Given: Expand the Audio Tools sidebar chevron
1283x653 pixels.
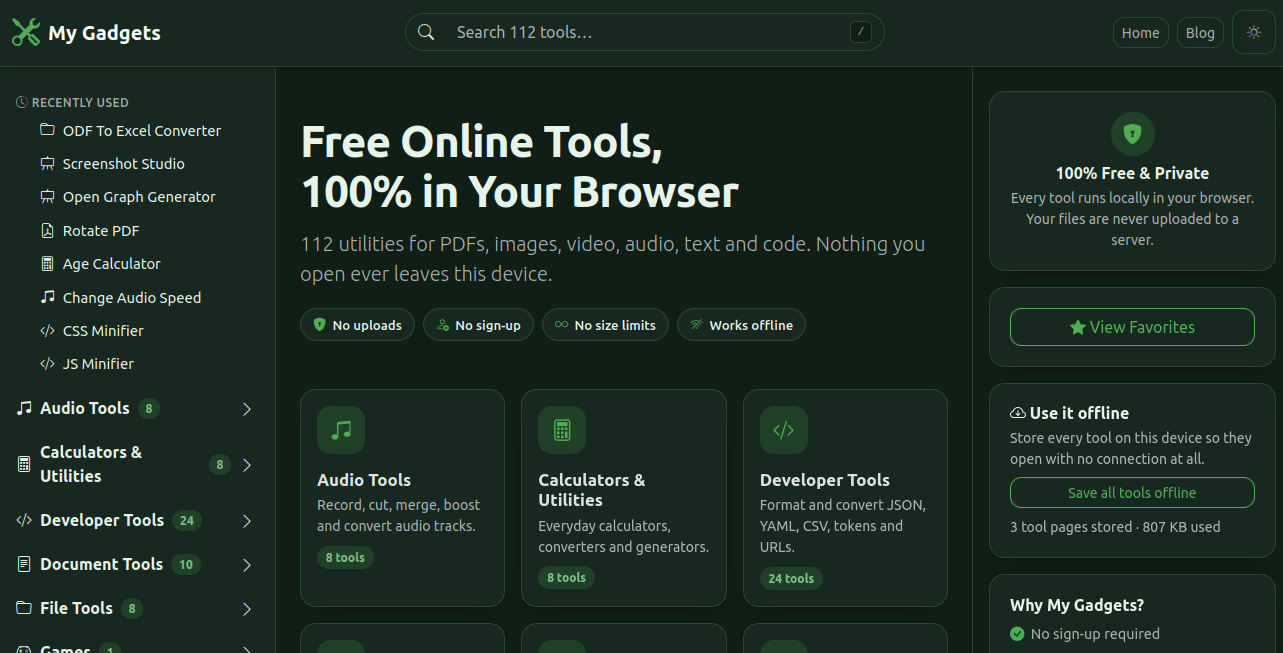Looking at the screenshot, I should coord(247,409).
